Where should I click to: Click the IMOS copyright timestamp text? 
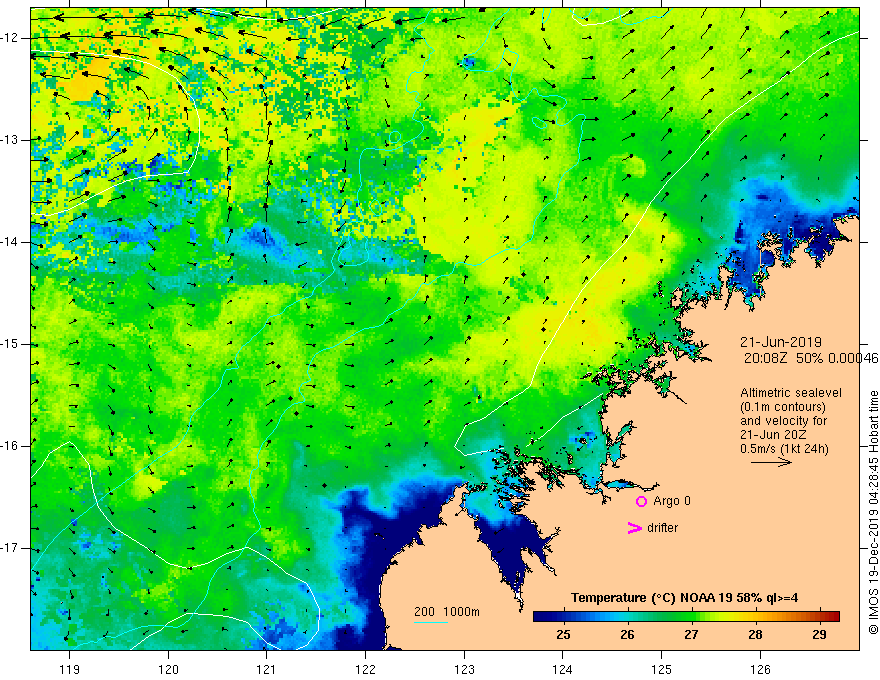click(873, 512)
